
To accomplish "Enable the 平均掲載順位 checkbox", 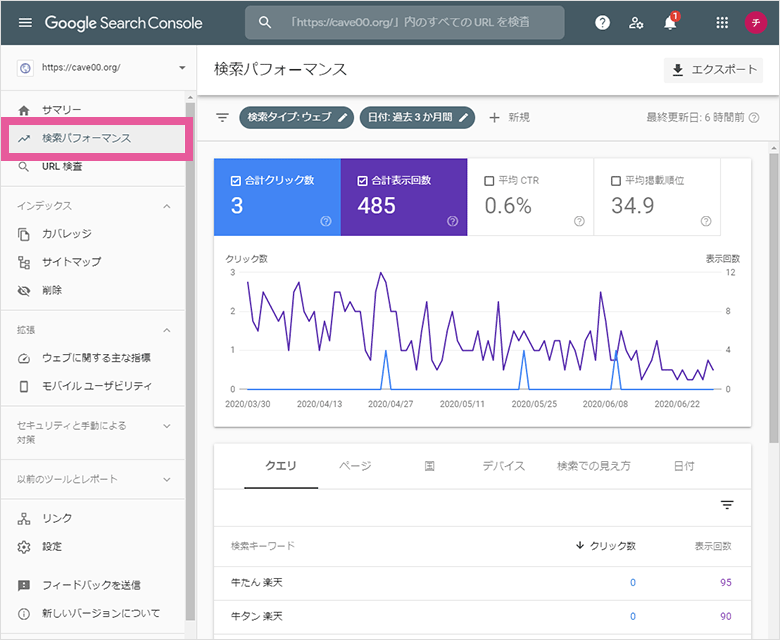I will (616, 181).
